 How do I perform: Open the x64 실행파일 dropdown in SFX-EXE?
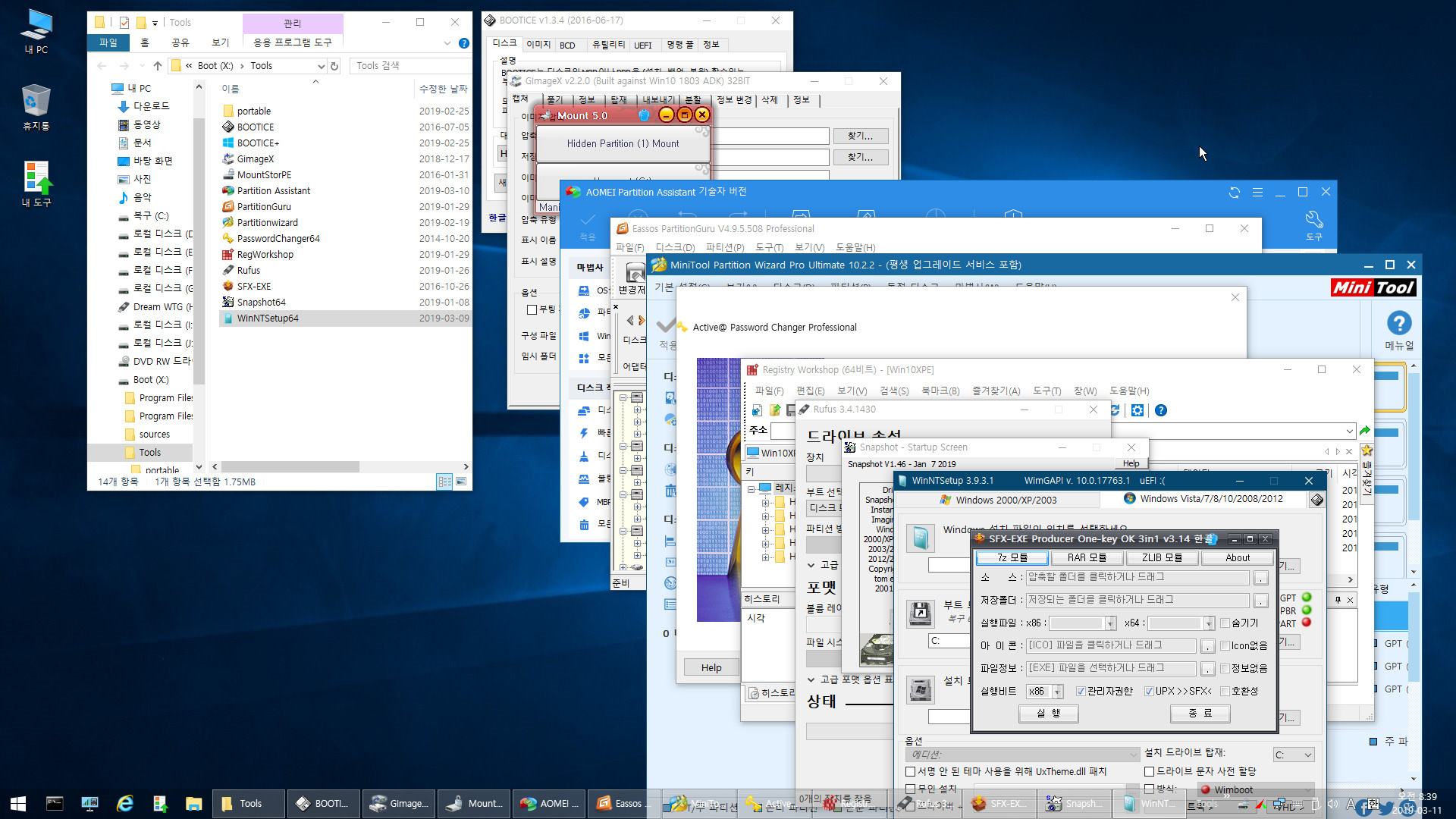[x=1209, y=623]
